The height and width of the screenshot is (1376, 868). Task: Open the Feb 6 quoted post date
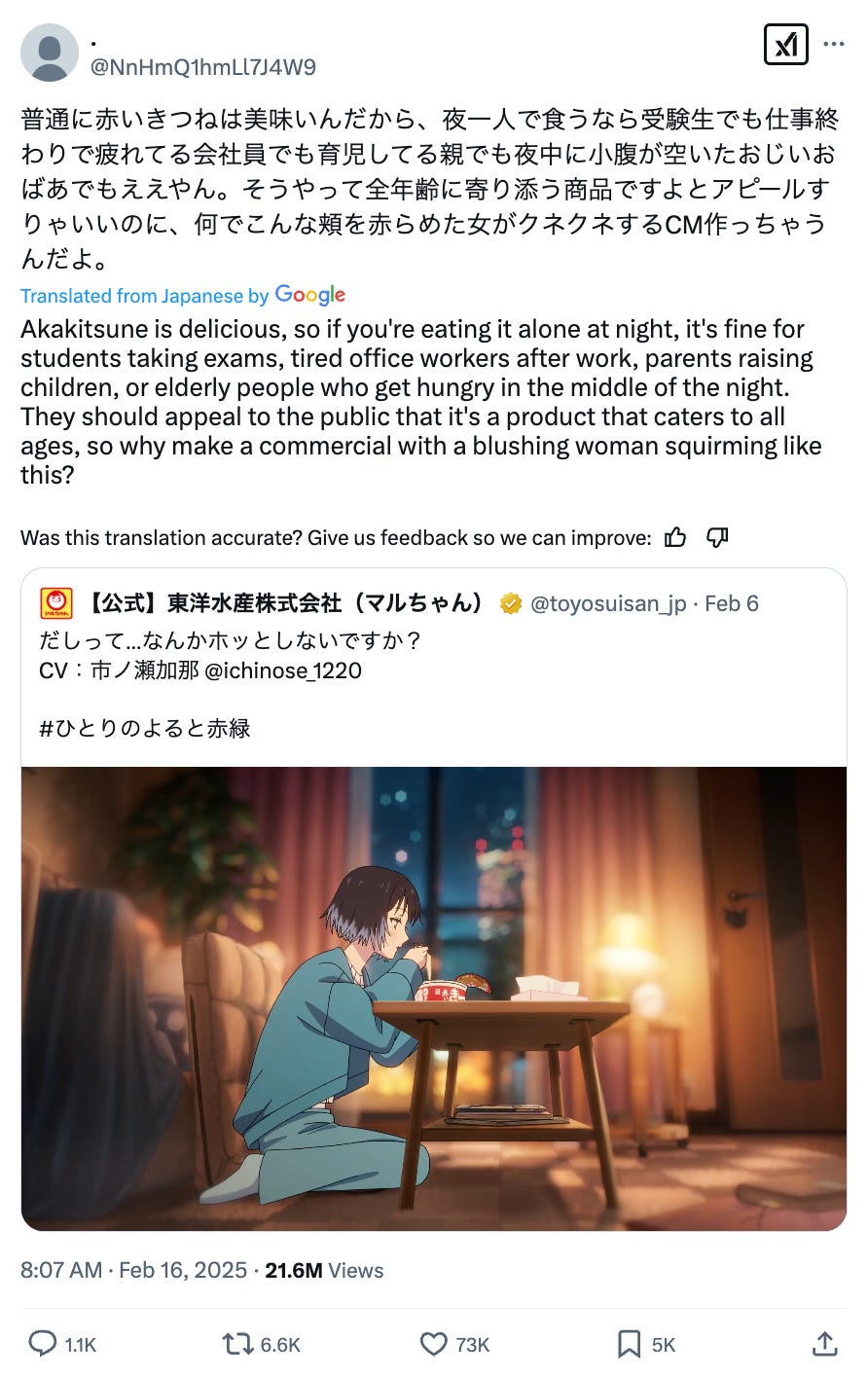pos(731,603)
